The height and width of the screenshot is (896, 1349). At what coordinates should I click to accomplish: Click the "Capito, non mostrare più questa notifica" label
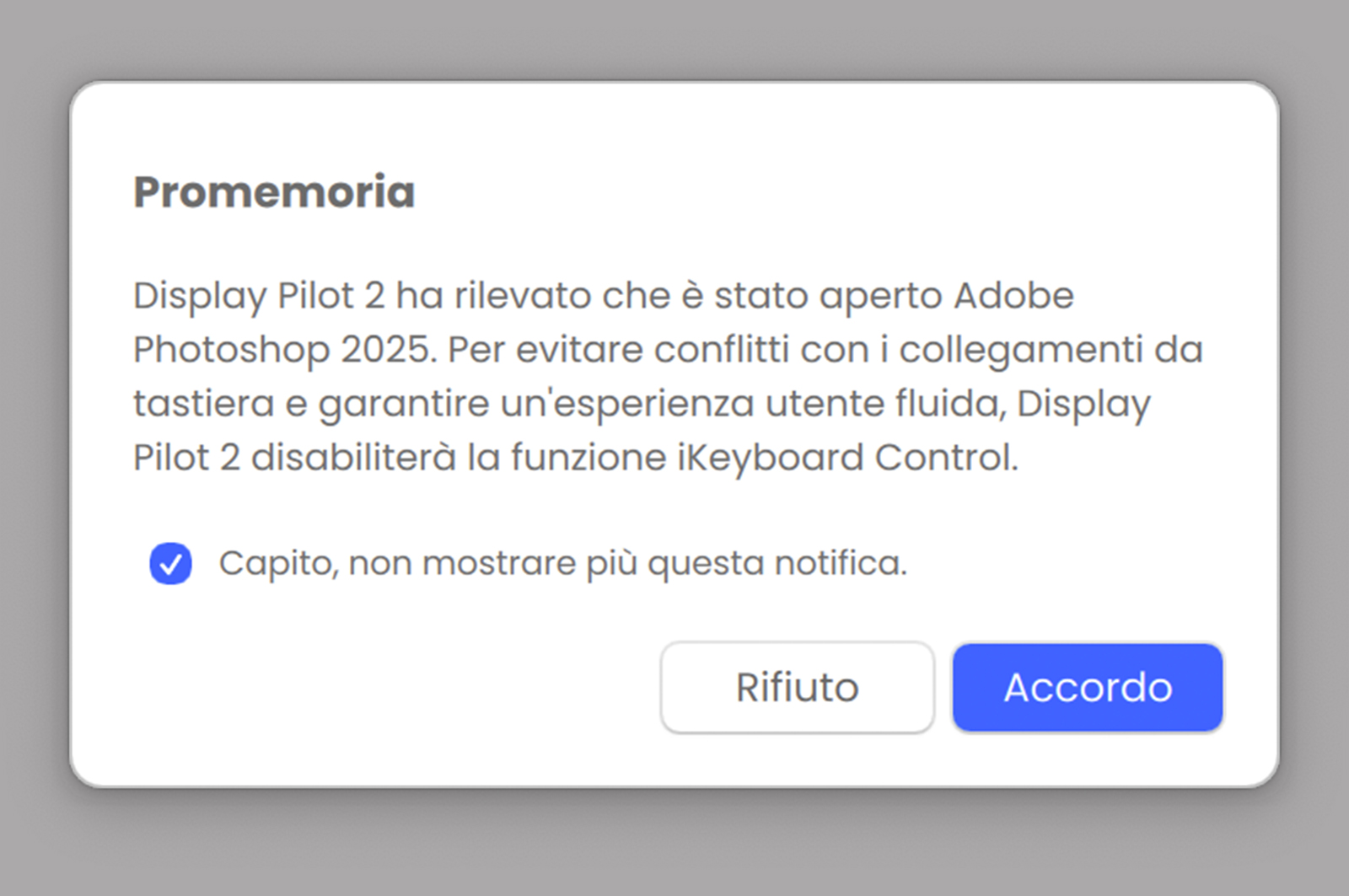pos(562,563)
